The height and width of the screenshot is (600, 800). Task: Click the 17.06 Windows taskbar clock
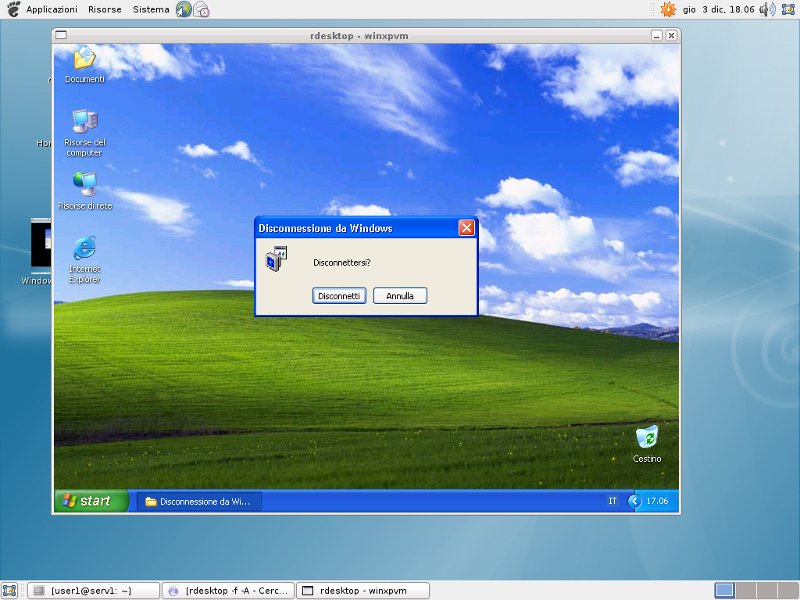pyautogui.click(x=657, y=501)
